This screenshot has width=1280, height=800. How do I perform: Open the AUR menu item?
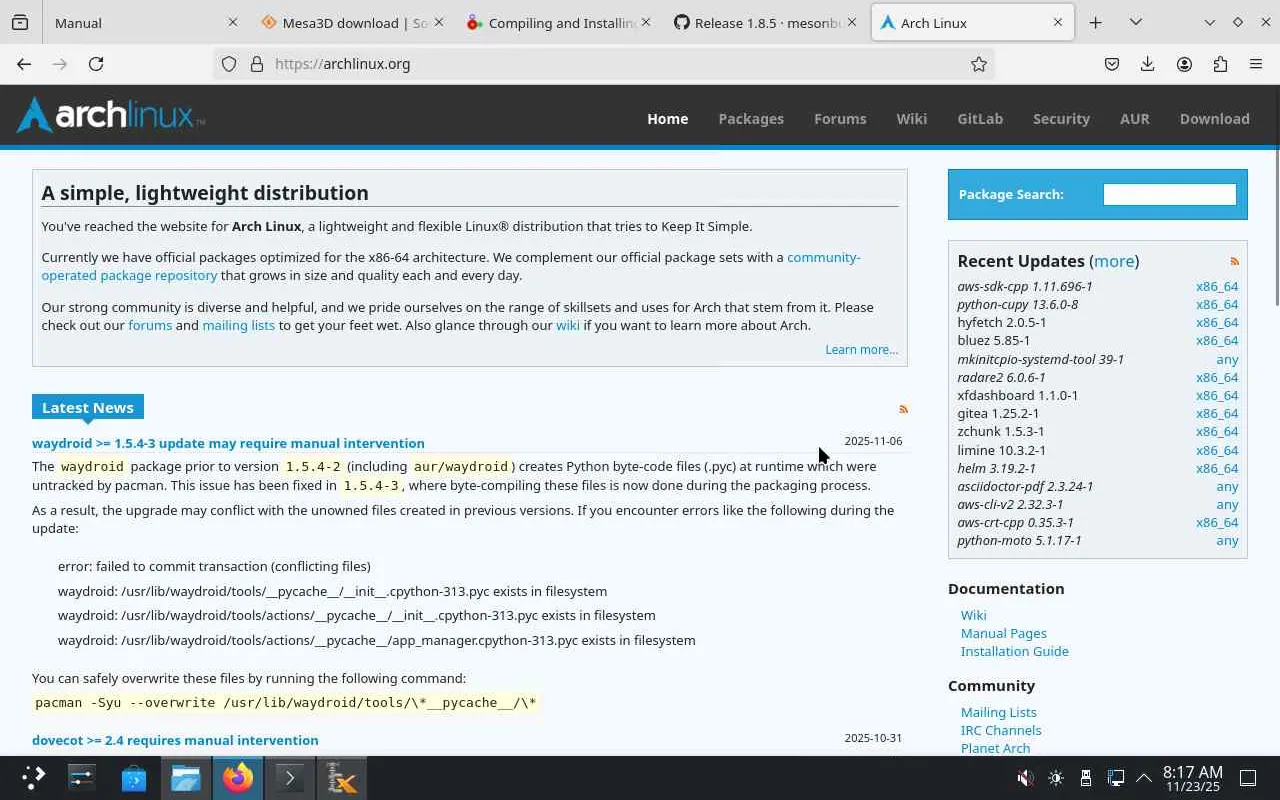pos(1135,118)
